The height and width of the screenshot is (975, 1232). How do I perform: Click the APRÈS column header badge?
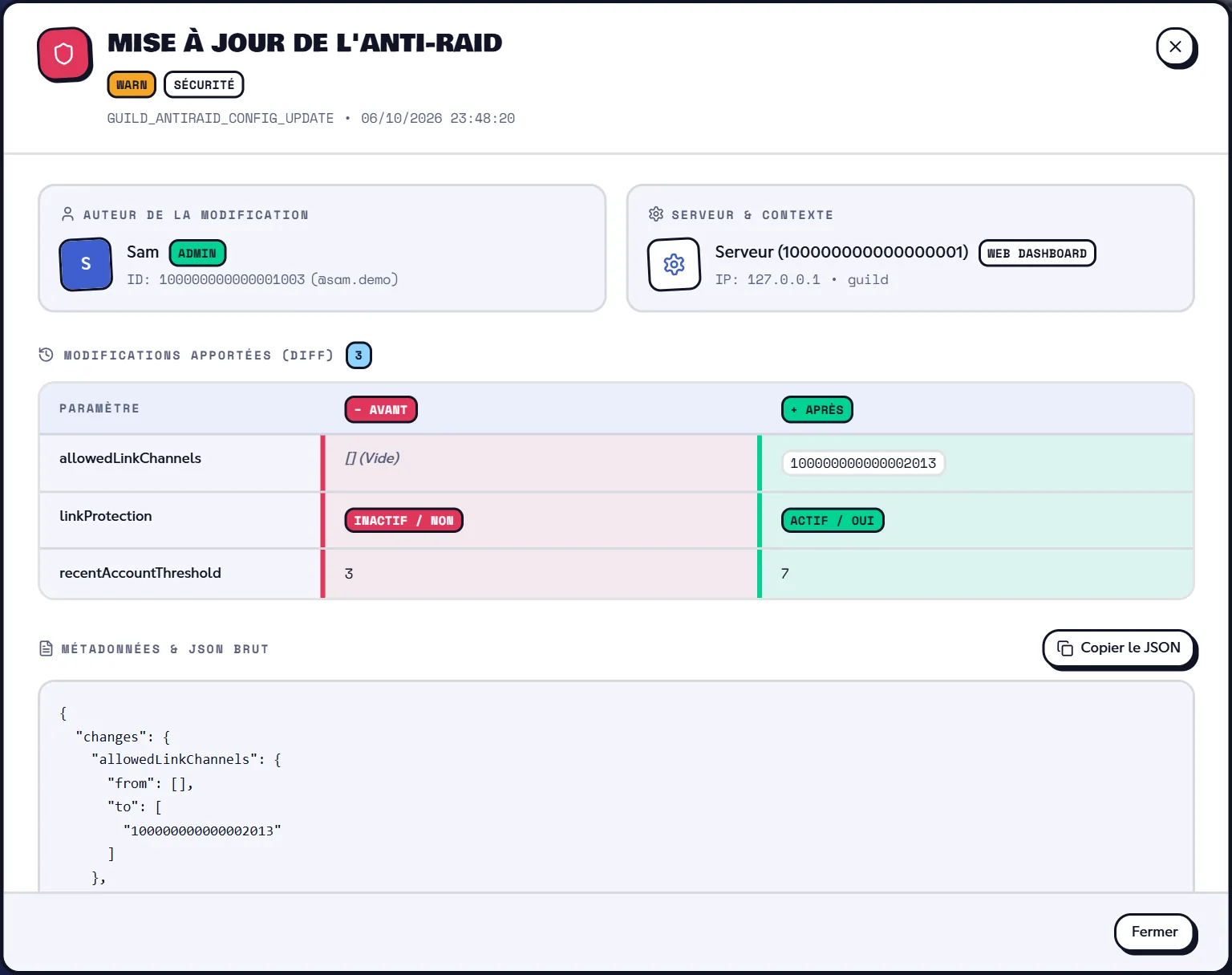817,409
